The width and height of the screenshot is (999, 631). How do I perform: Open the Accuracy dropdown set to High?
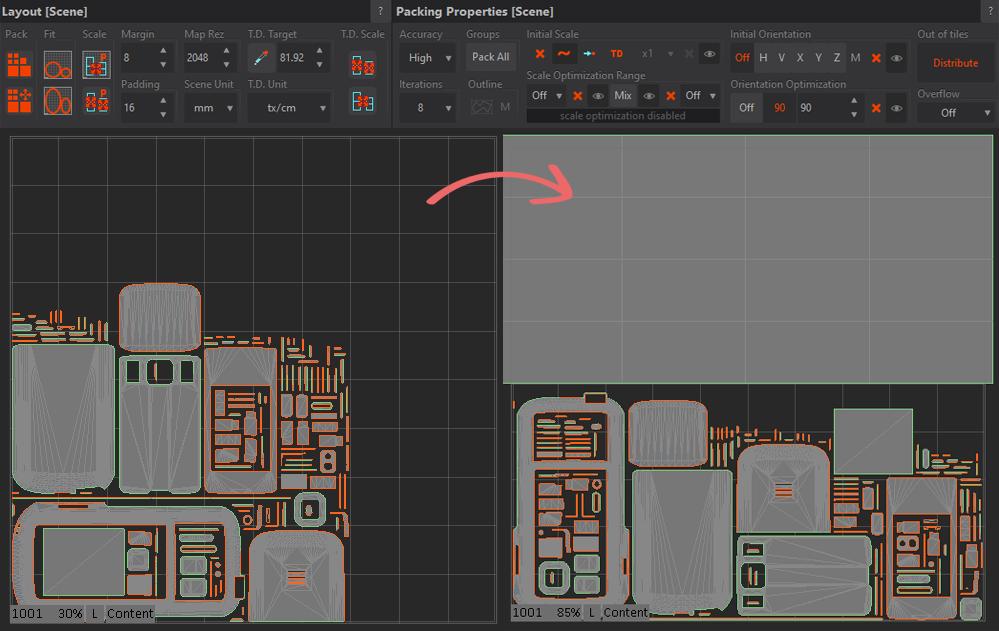pyautogui.click(x=427, y=58)
